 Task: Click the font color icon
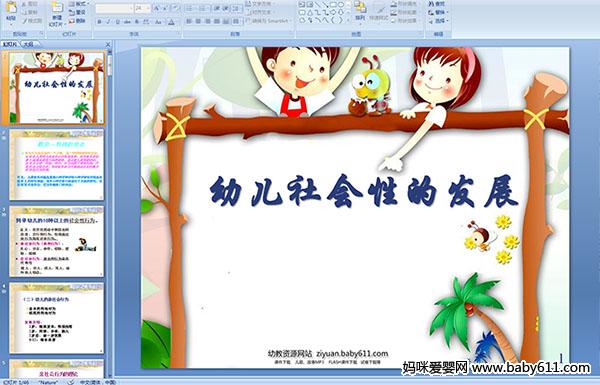[171, 22]
